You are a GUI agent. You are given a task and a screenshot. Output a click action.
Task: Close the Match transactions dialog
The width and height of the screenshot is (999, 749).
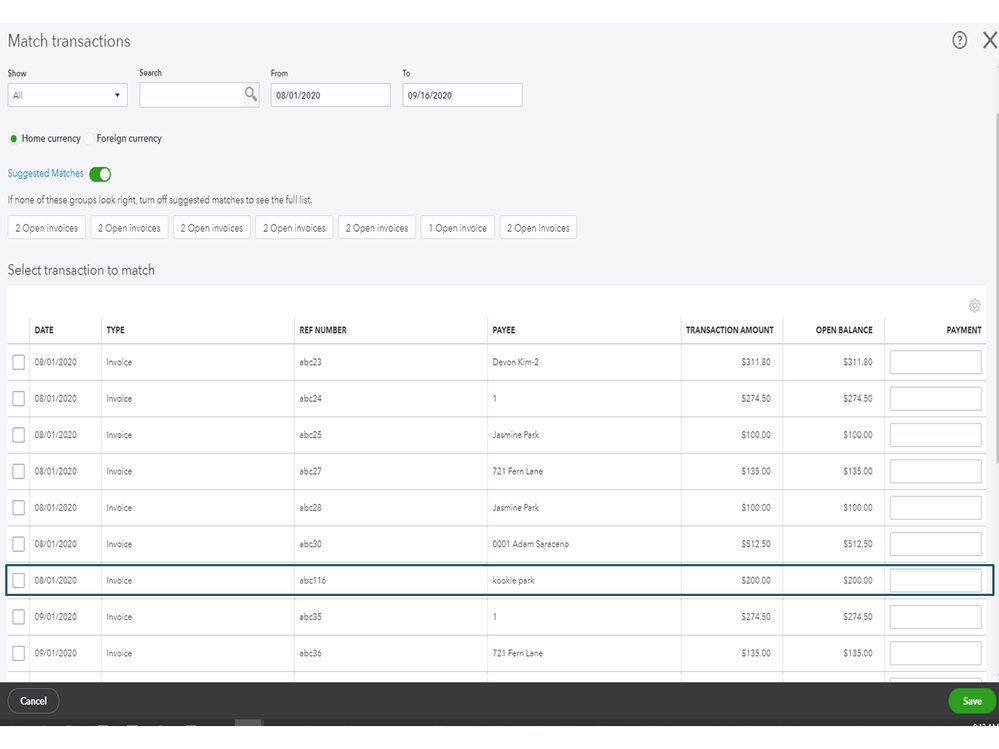[989, 41]
